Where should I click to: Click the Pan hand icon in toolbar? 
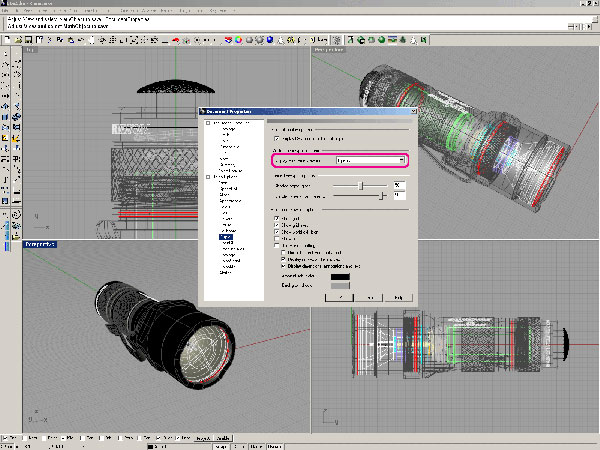coord(91,40)
